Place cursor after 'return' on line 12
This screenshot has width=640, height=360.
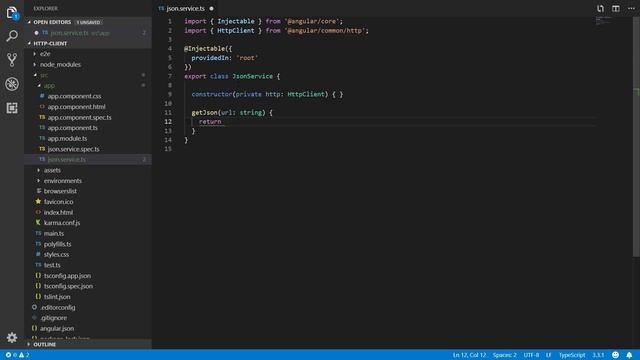tap(222, 122)
